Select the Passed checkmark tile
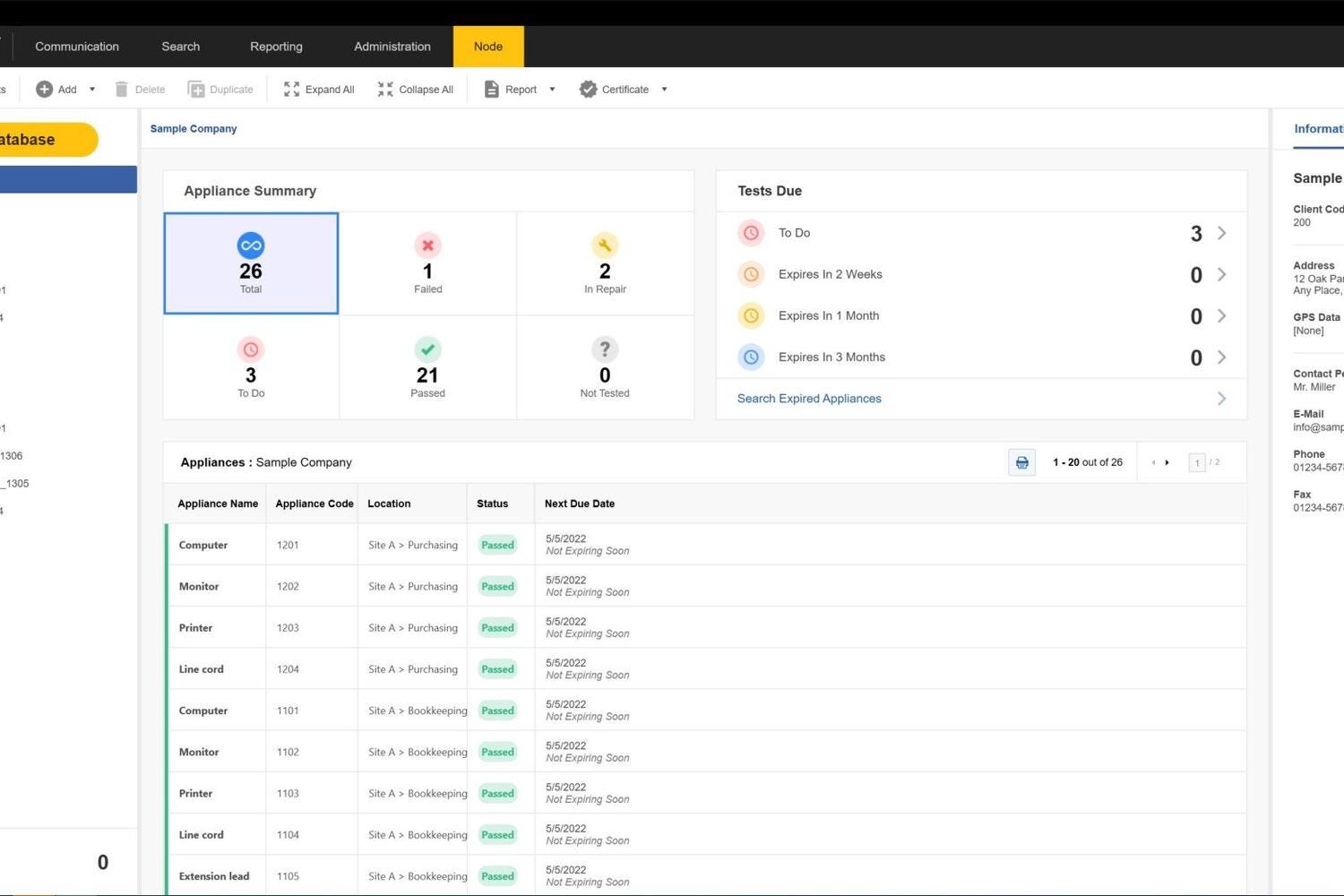The height and width of the screenshot is (896, 1344). tap(427, 367)
